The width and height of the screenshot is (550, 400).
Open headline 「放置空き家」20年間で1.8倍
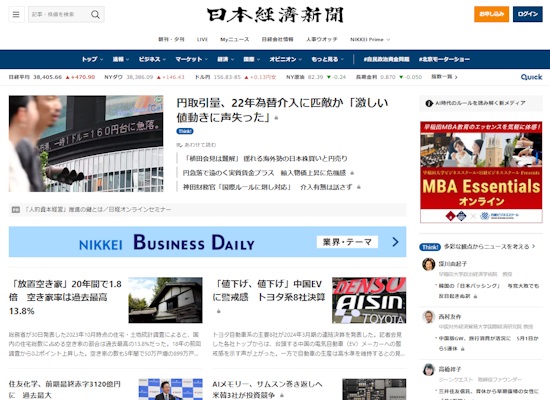(65, 297)
